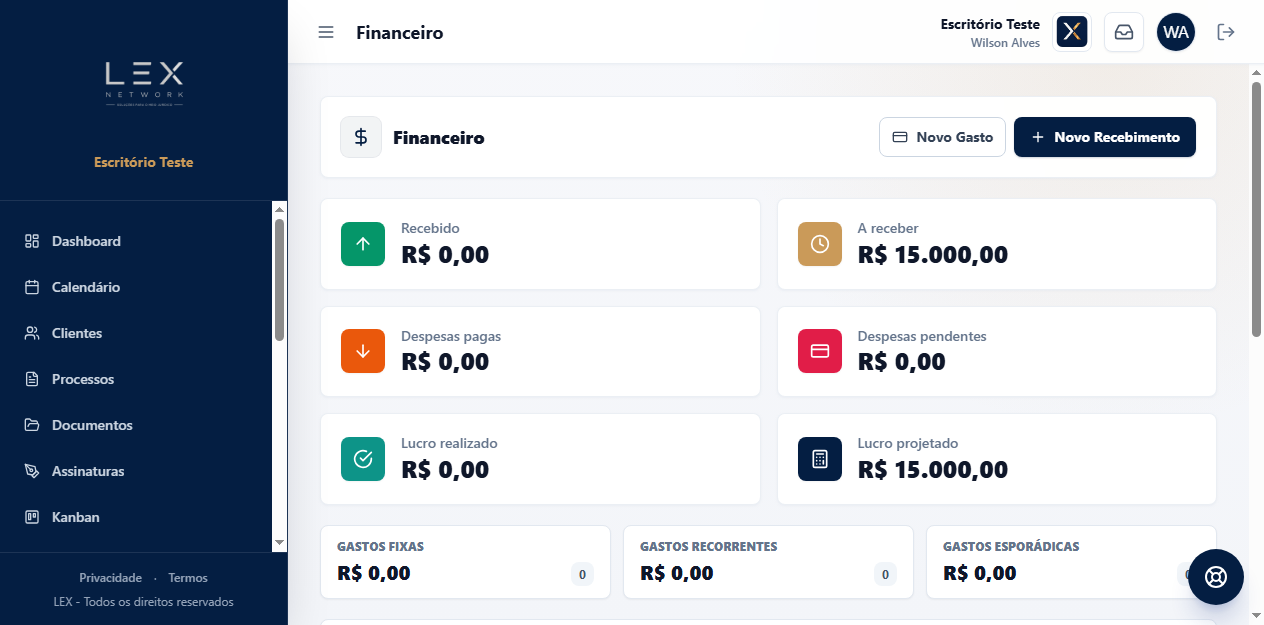The width and height of the screenshot is (1264, 625).
Task: Click Escritório Teste name in header
Action: point(990,24)
